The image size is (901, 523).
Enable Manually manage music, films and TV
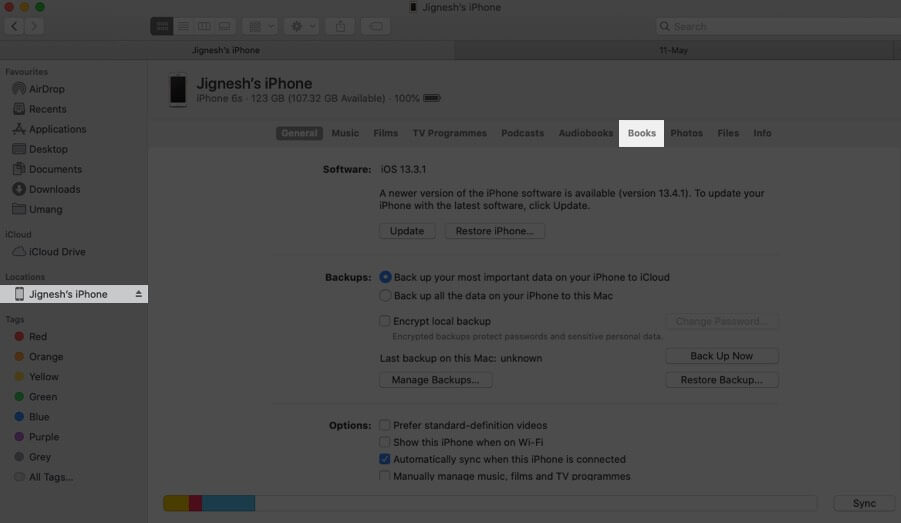(x=384, y=476)
